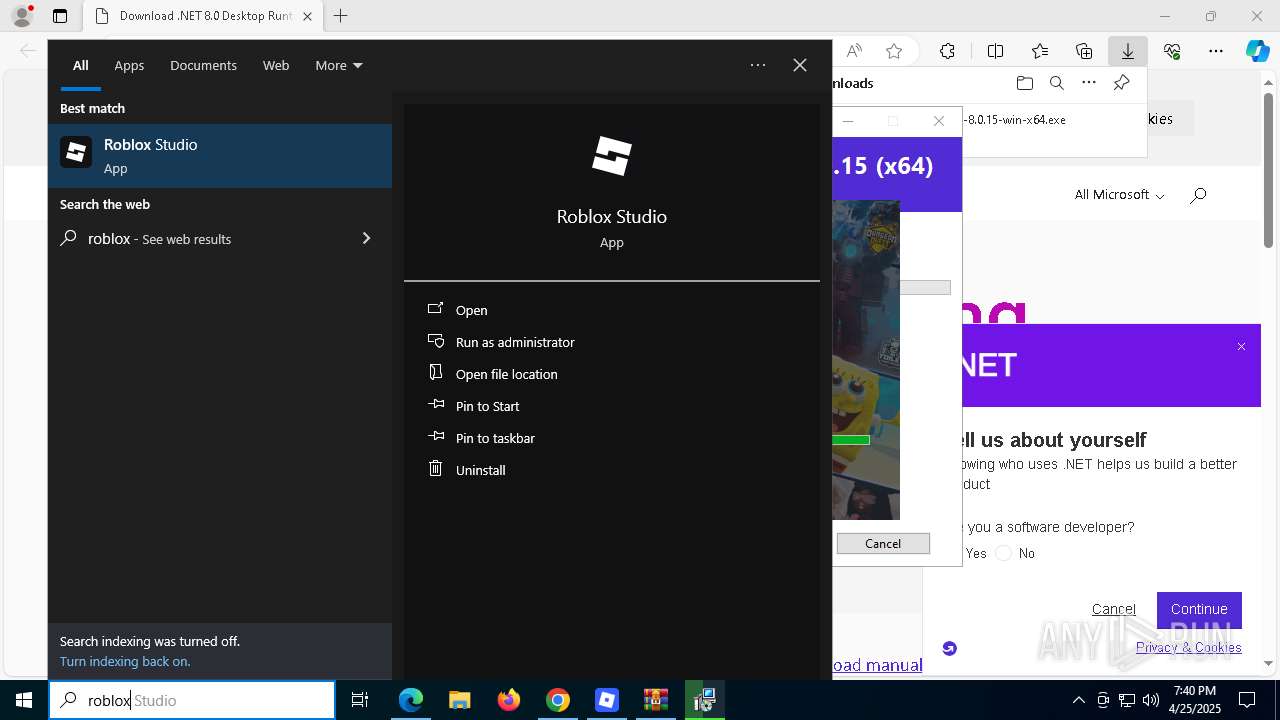Viewport: 1280px width, 720px height.
Task: Open search panel options ellipsis
Action: pos(758,65)
